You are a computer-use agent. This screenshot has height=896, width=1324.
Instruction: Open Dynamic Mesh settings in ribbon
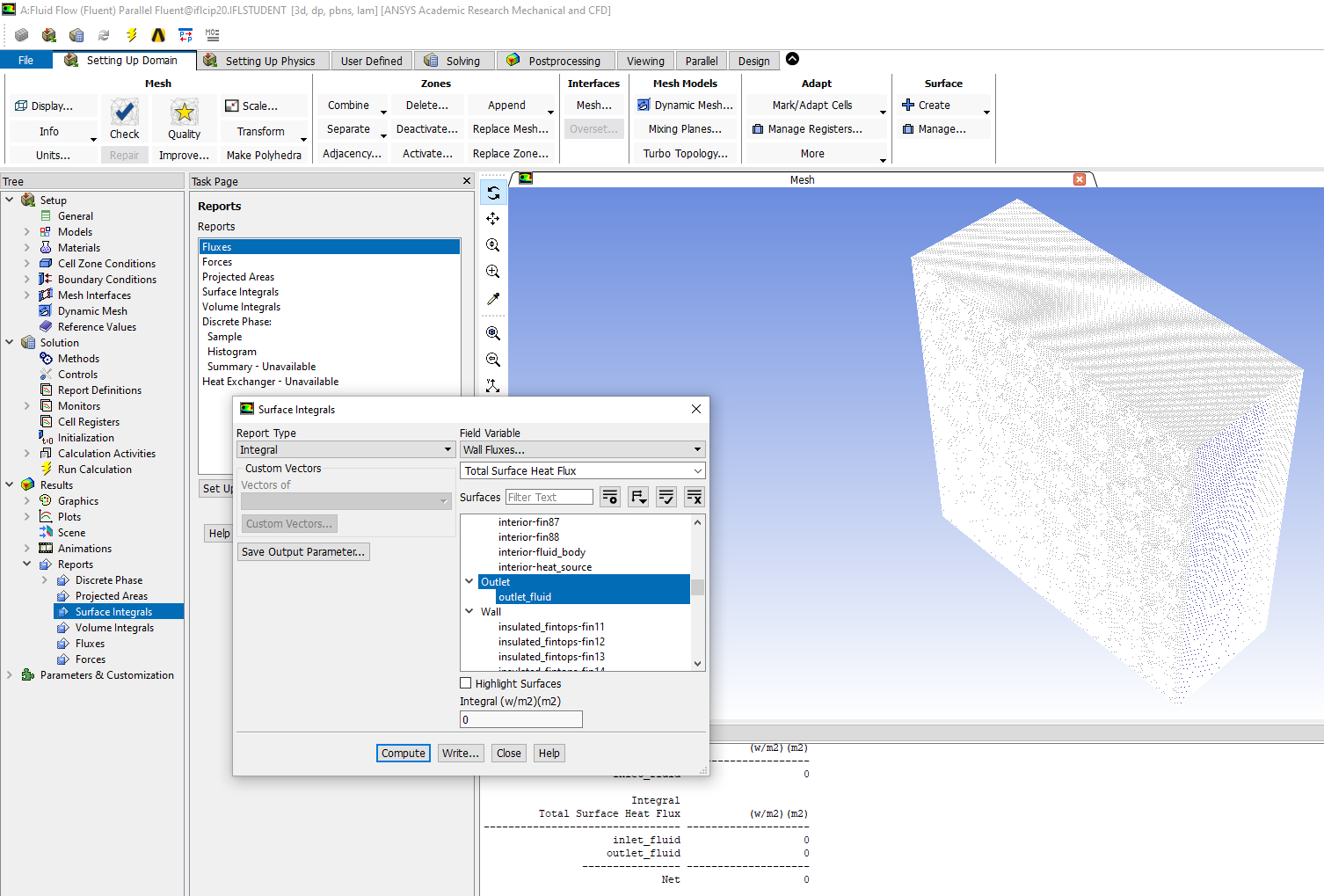pyautogui.click(x=685, y=105)
